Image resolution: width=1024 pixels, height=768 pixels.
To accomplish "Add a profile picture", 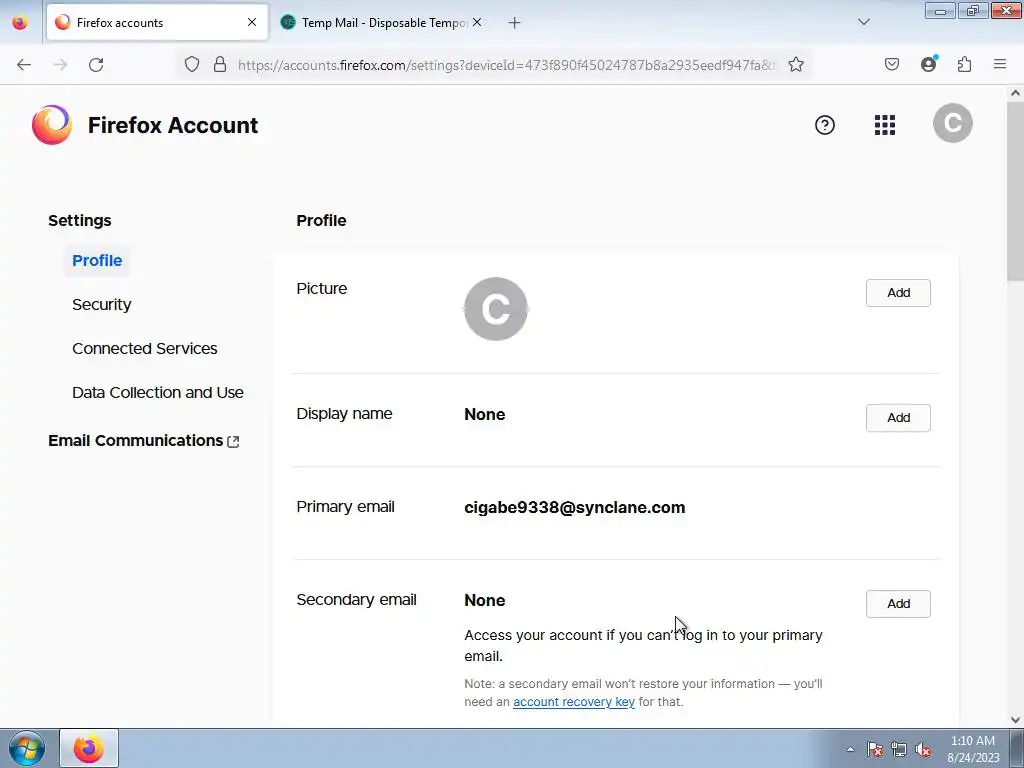I will (x=898, y=293).
